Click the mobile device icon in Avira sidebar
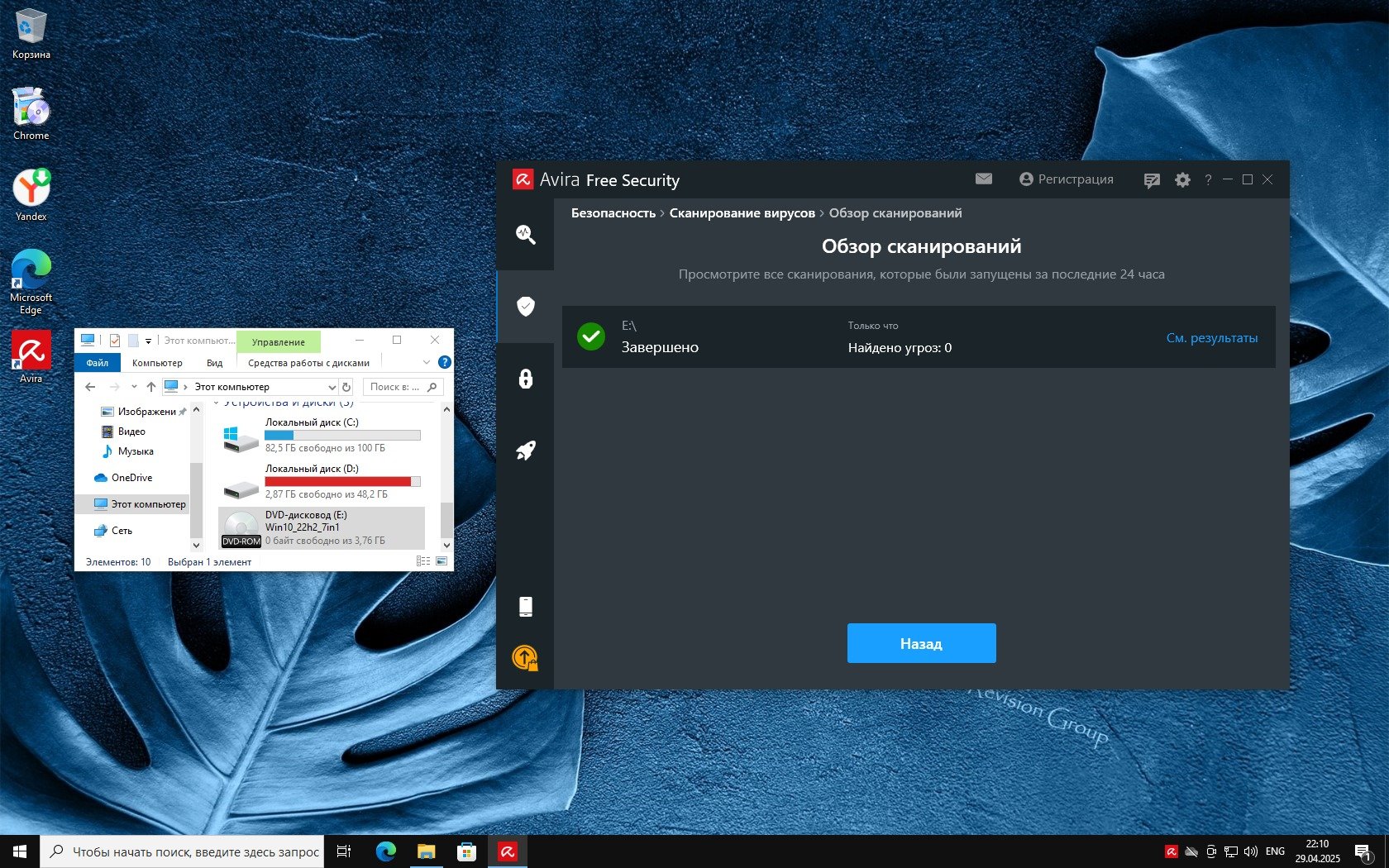Image resolution: width=1389 pixels, height=868 pixels. click(x=525, y=607)
